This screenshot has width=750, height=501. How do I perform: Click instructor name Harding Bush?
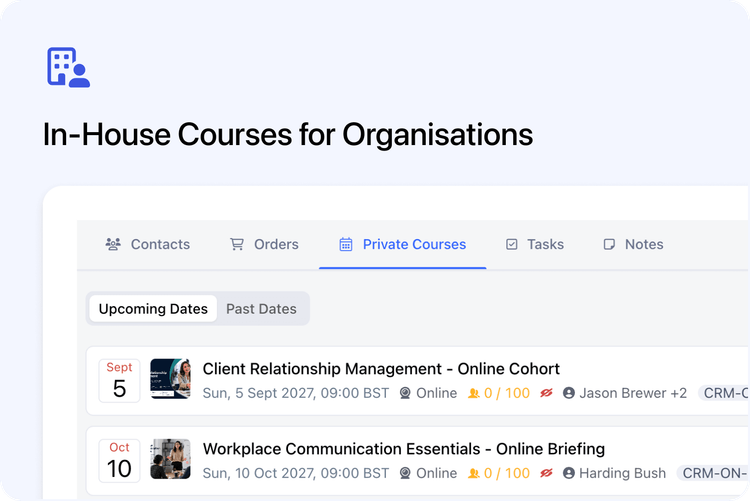pos(622,473)
